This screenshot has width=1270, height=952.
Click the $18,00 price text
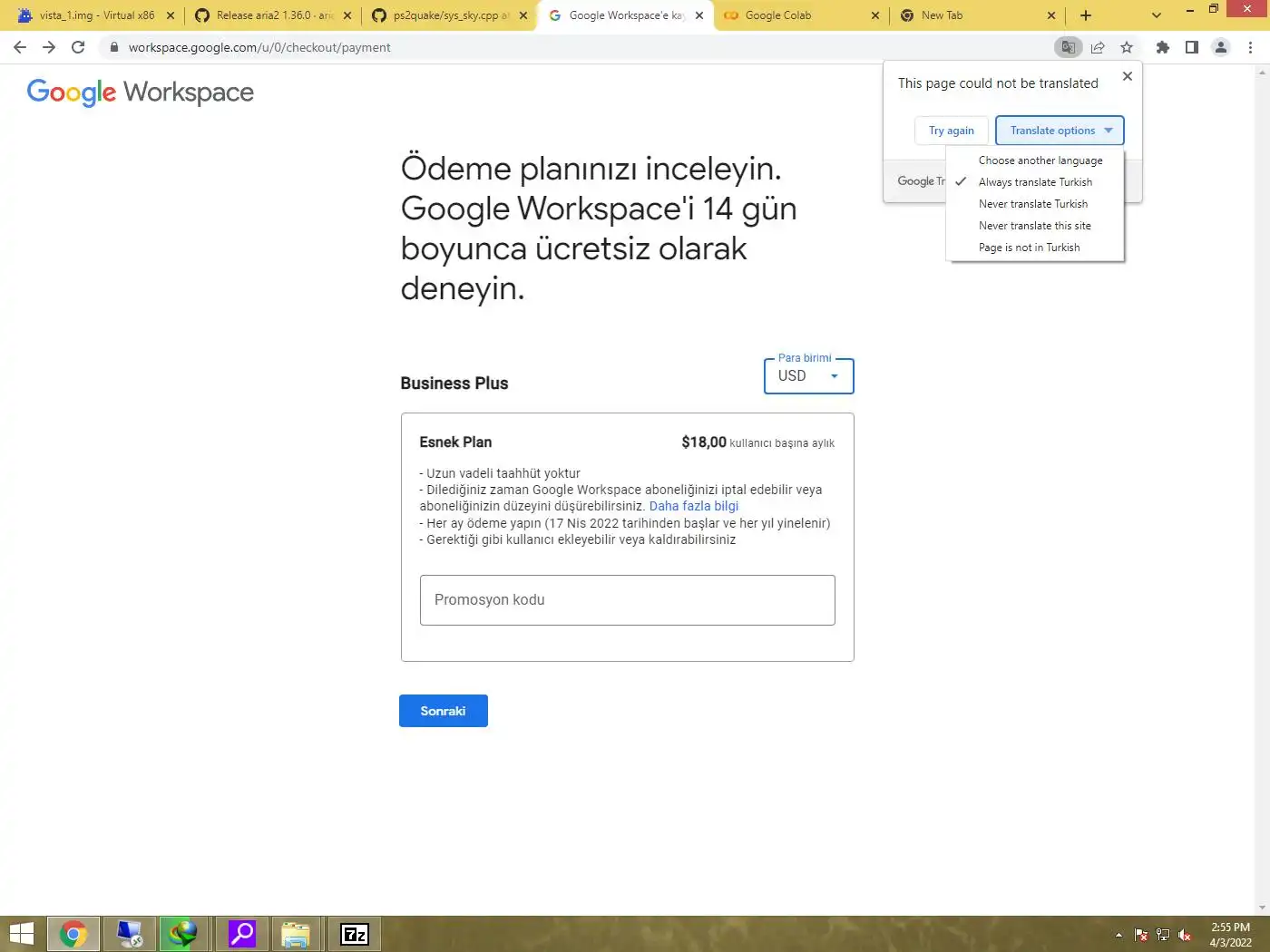coord(704,442)
